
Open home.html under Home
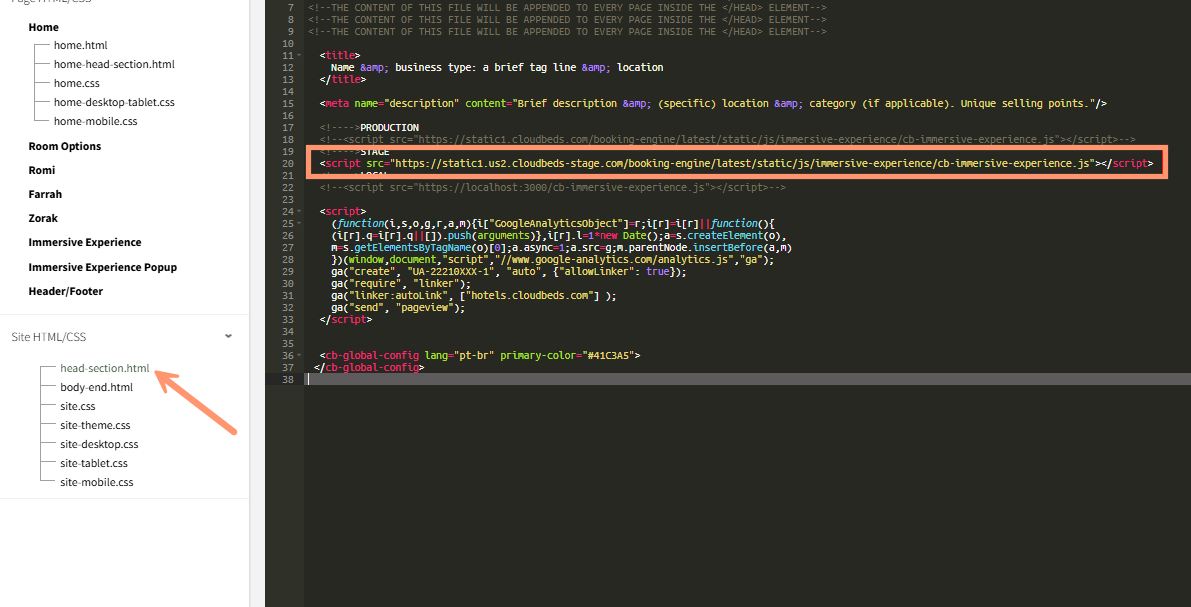(x=80, y=45)
